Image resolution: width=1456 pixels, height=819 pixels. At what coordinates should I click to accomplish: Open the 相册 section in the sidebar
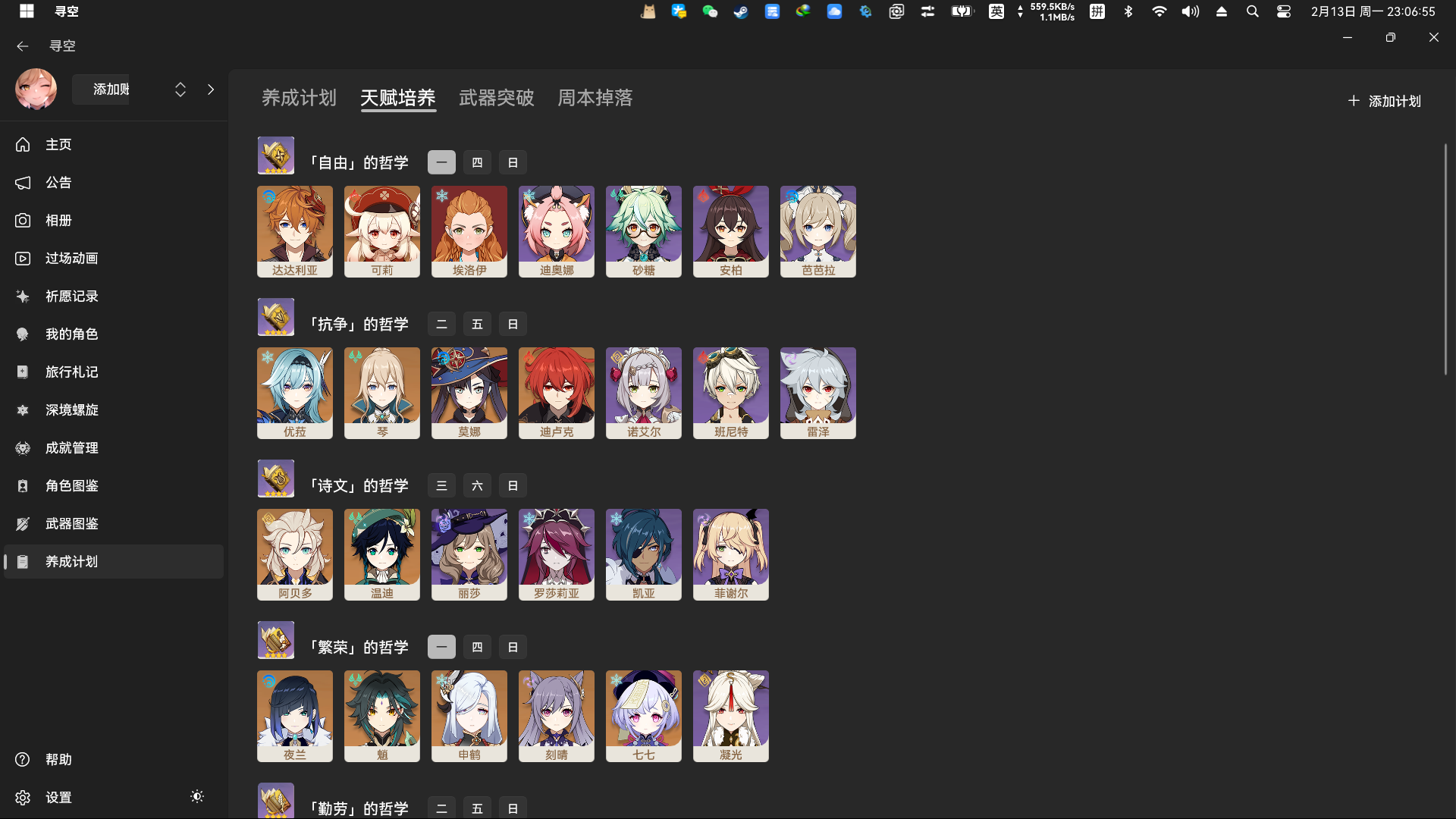(58, 220)
